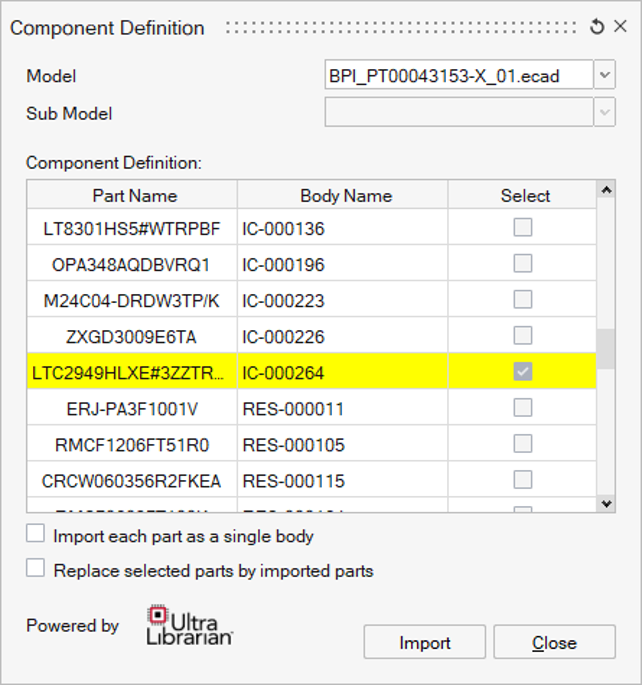Click the reset arrow icon in title bar
The width and height of the screenshot is (642, 685).
pos(597,28)
